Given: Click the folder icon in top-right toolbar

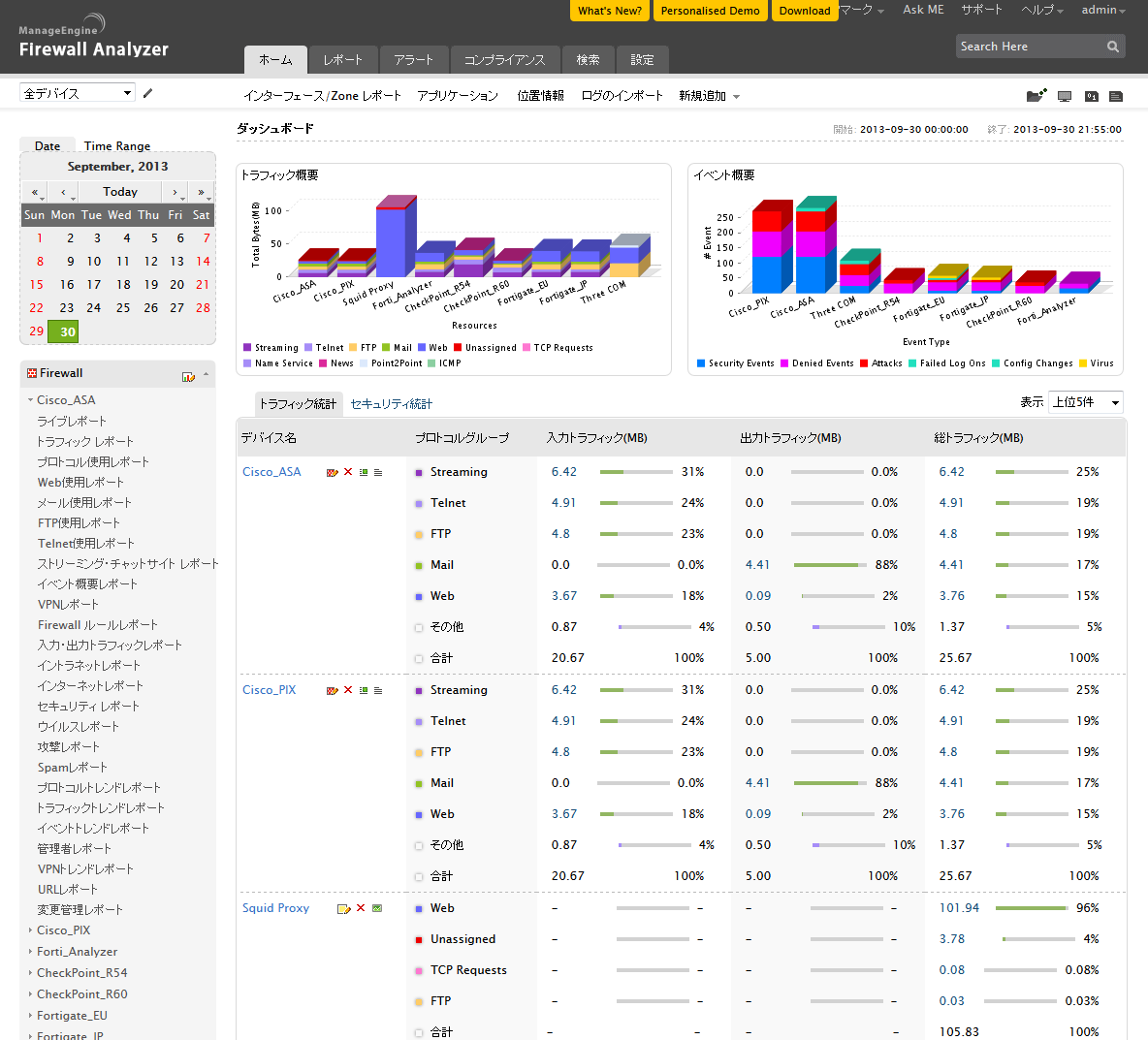Looking at the screenshot, I should click(1036, 95).
